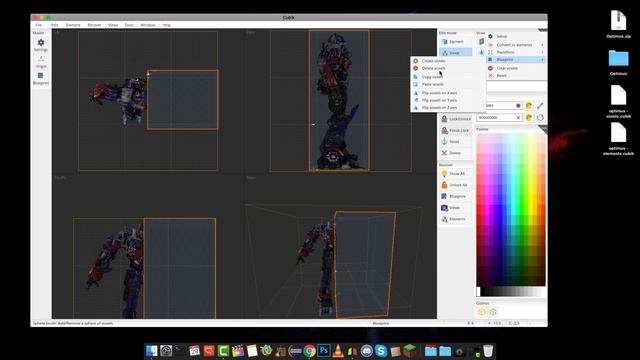Image resolution: width=640 pixels, height=360 pixels.
Task: Open the Trash in the Dock
Action: coord(488,351)
